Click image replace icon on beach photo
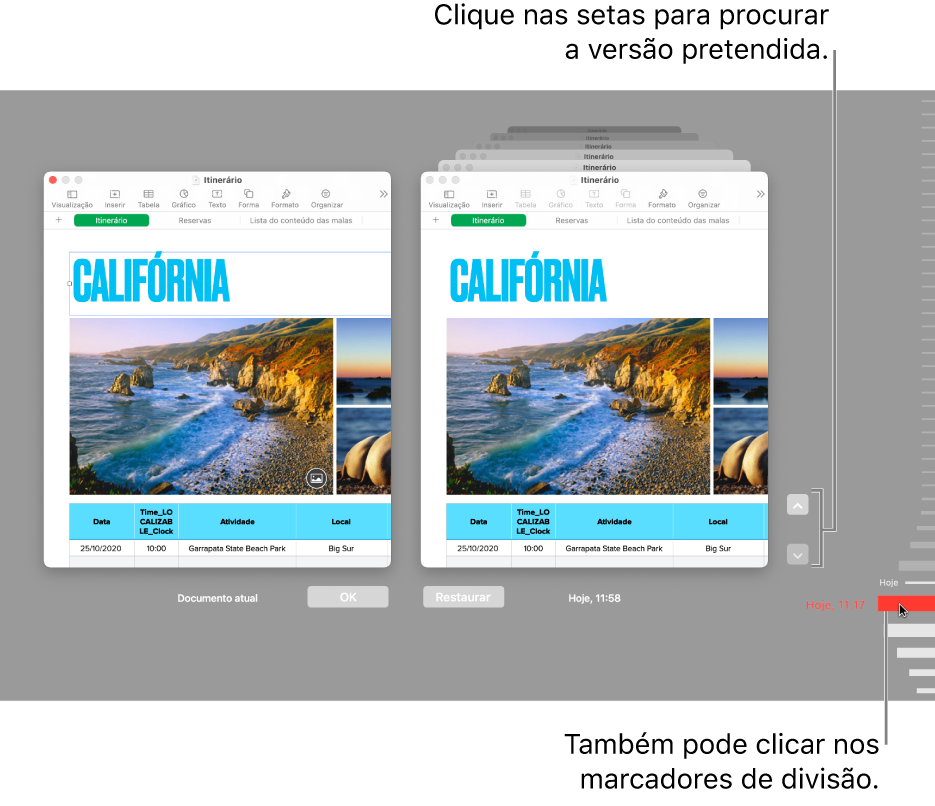The height and width of the screenshot is (806, 935). click(x=316, y=478)
